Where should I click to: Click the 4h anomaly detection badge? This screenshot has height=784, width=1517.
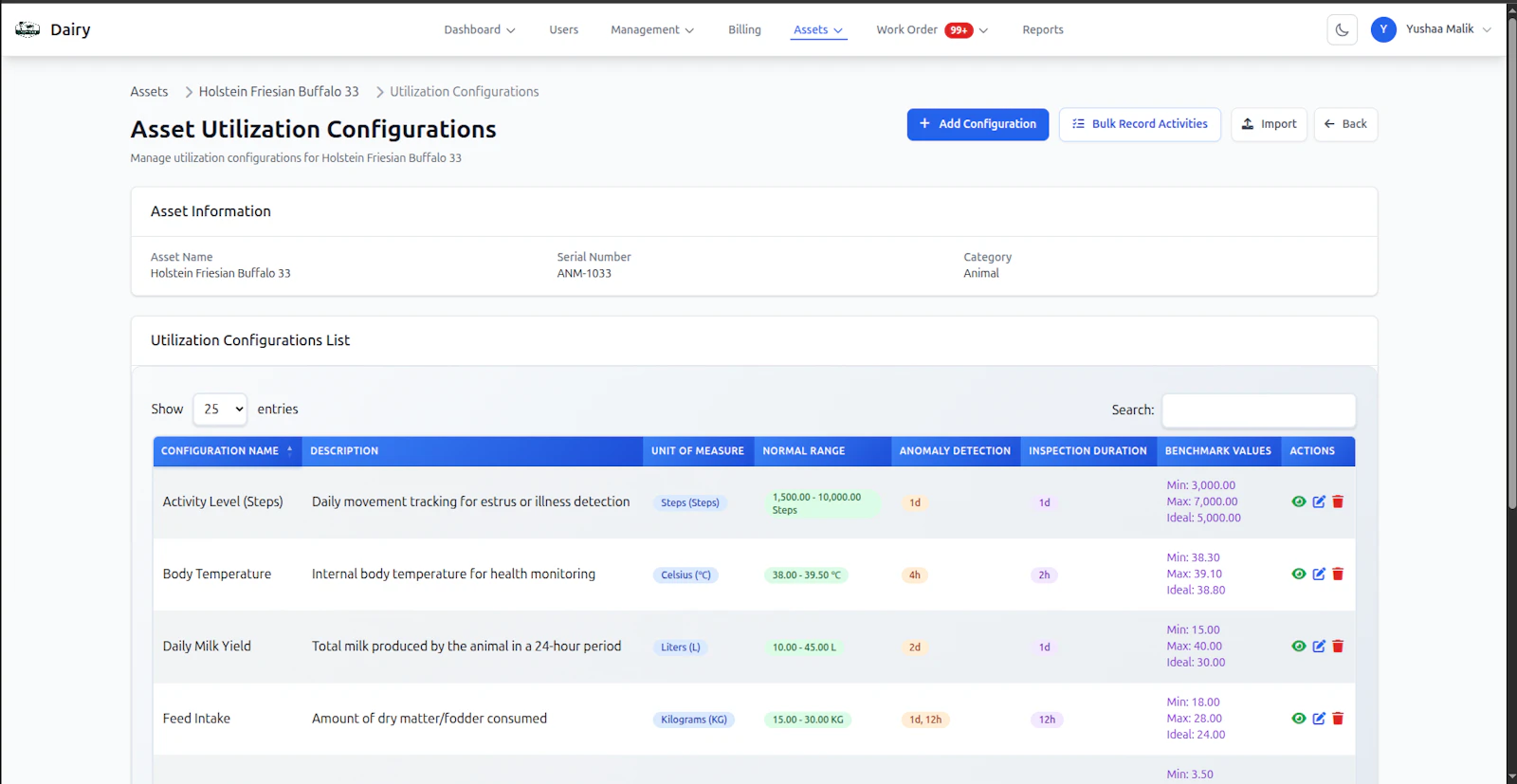pos(915,574)
